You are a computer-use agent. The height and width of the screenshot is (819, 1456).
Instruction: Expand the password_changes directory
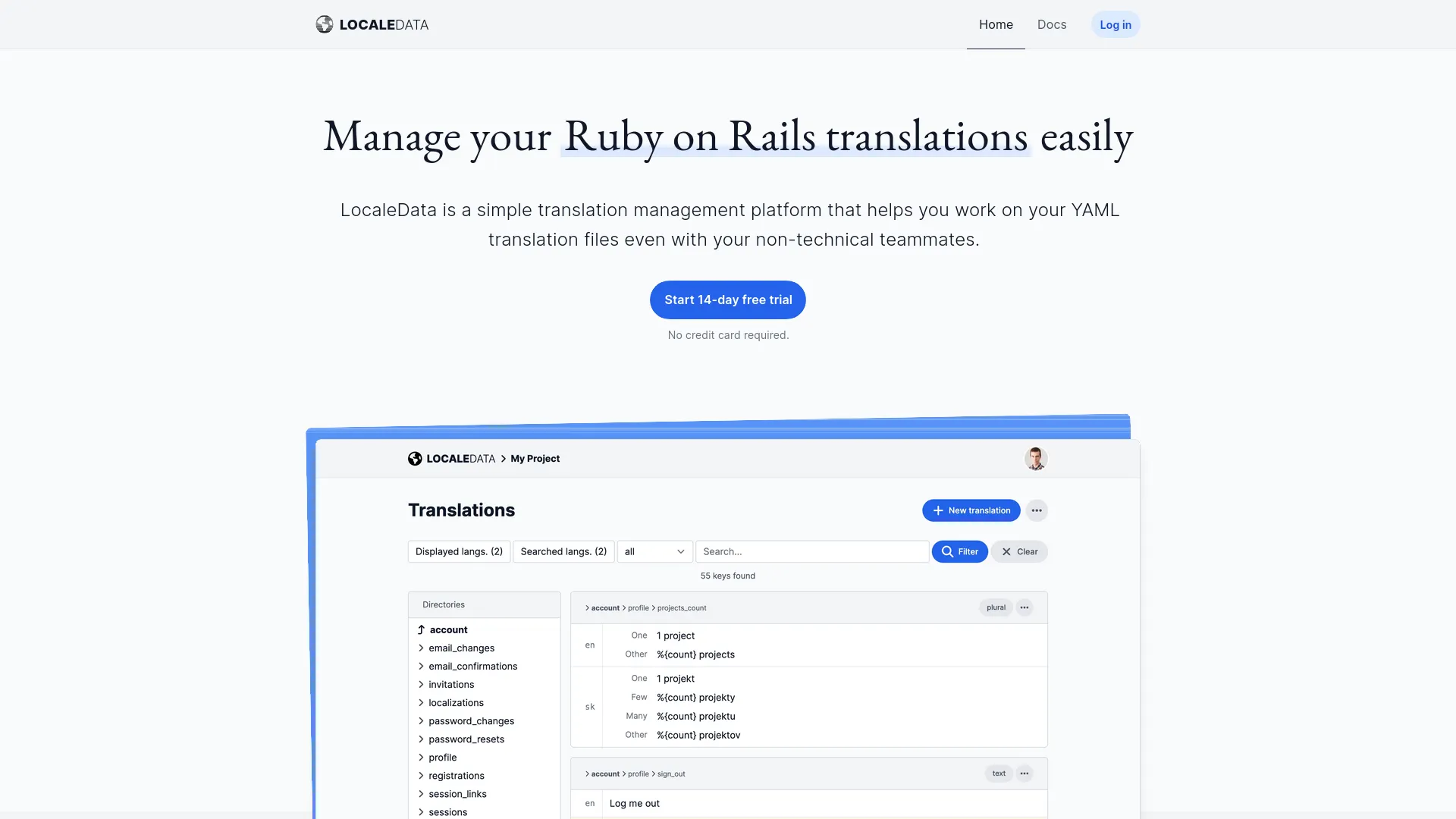(x=471, y=720)
